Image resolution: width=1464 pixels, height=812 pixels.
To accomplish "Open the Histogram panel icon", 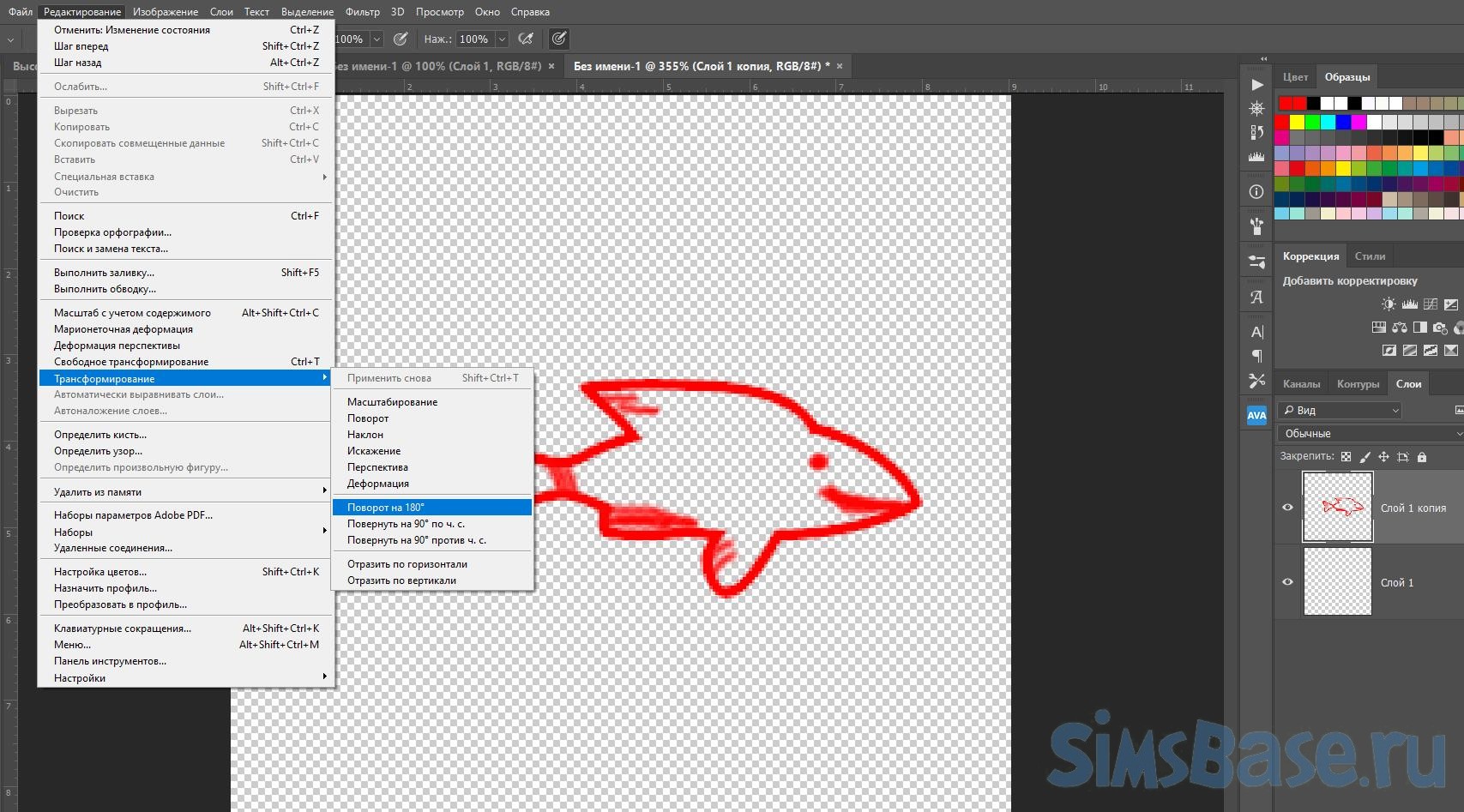I will pos(1256,157).
